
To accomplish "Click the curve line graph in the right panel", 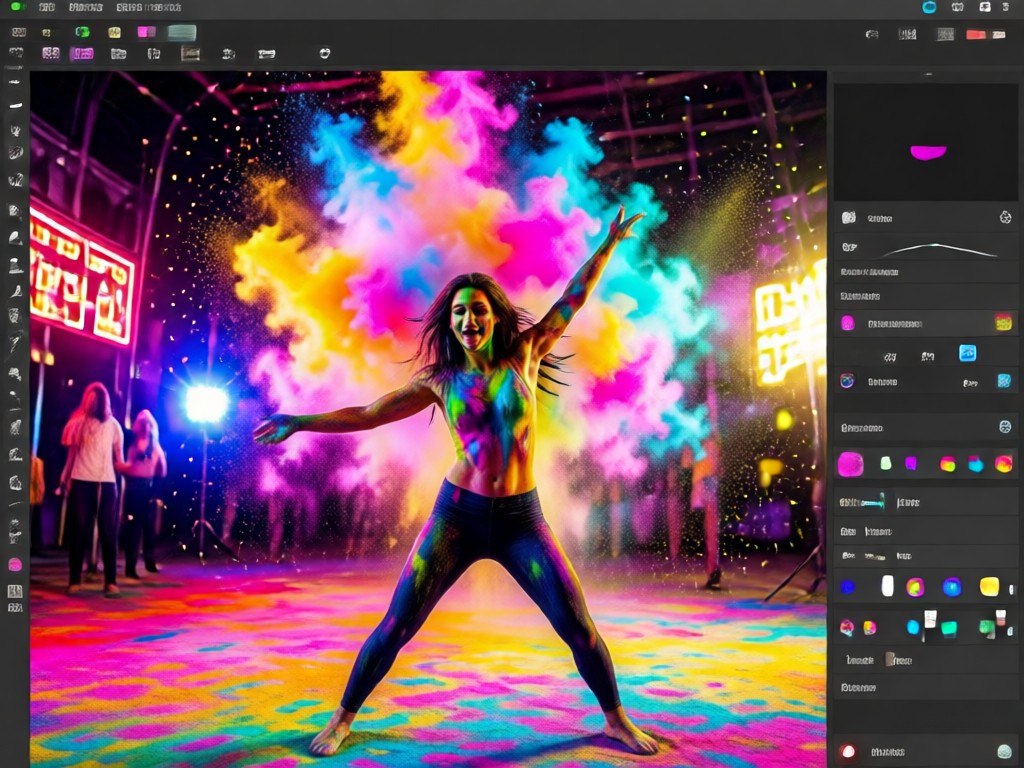I will coord(938,250).
